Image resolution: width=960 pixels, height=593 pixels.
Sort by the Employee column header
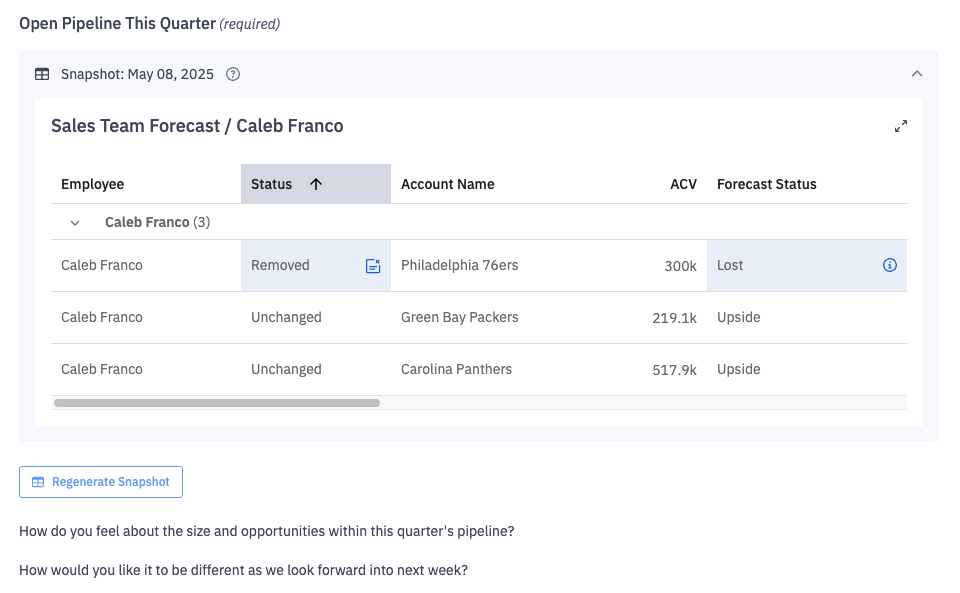[x=93, y=184]
